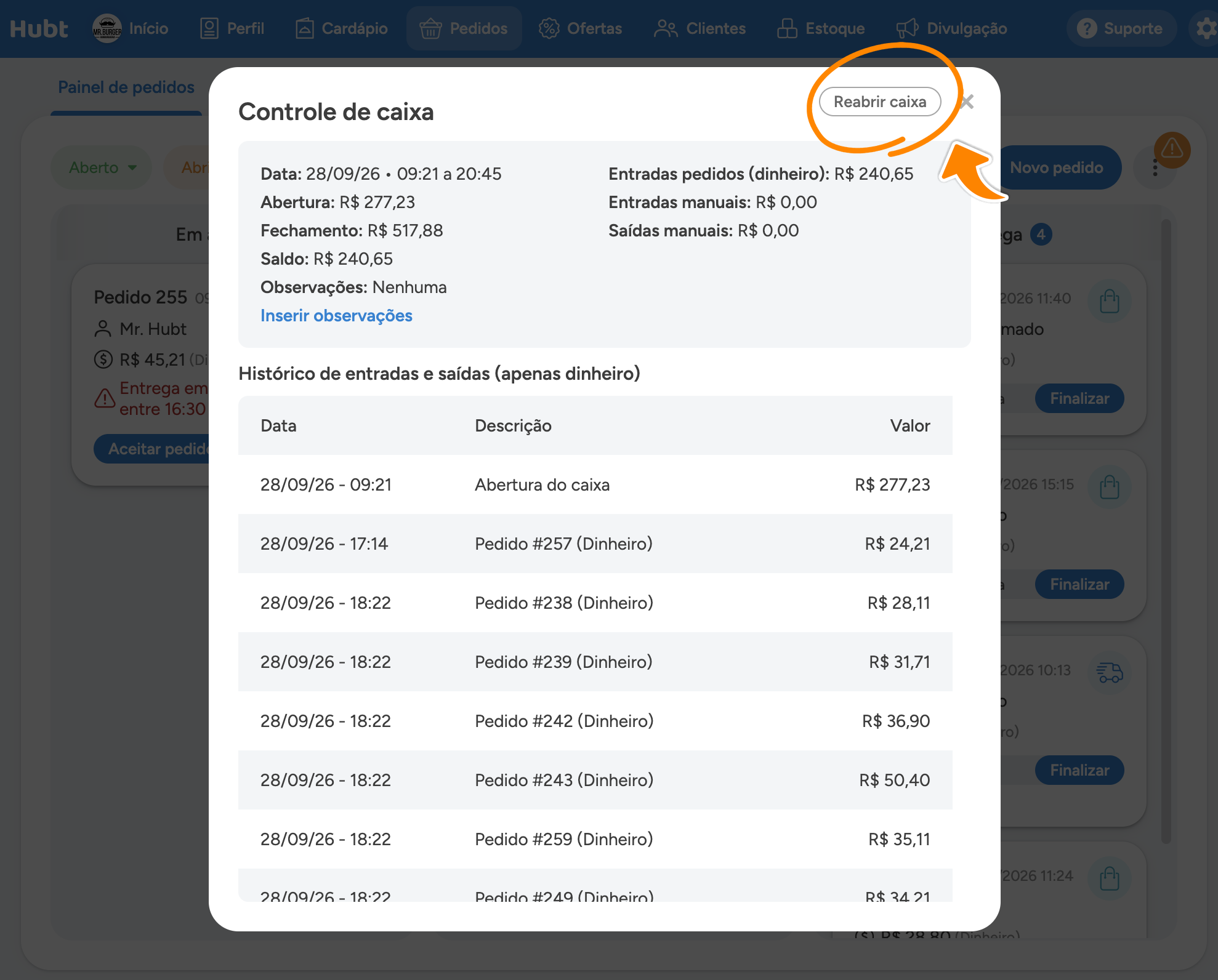Open the Início menu with burger logo
The width and height of the screenshot is (1218, 980).
(131, 28)
